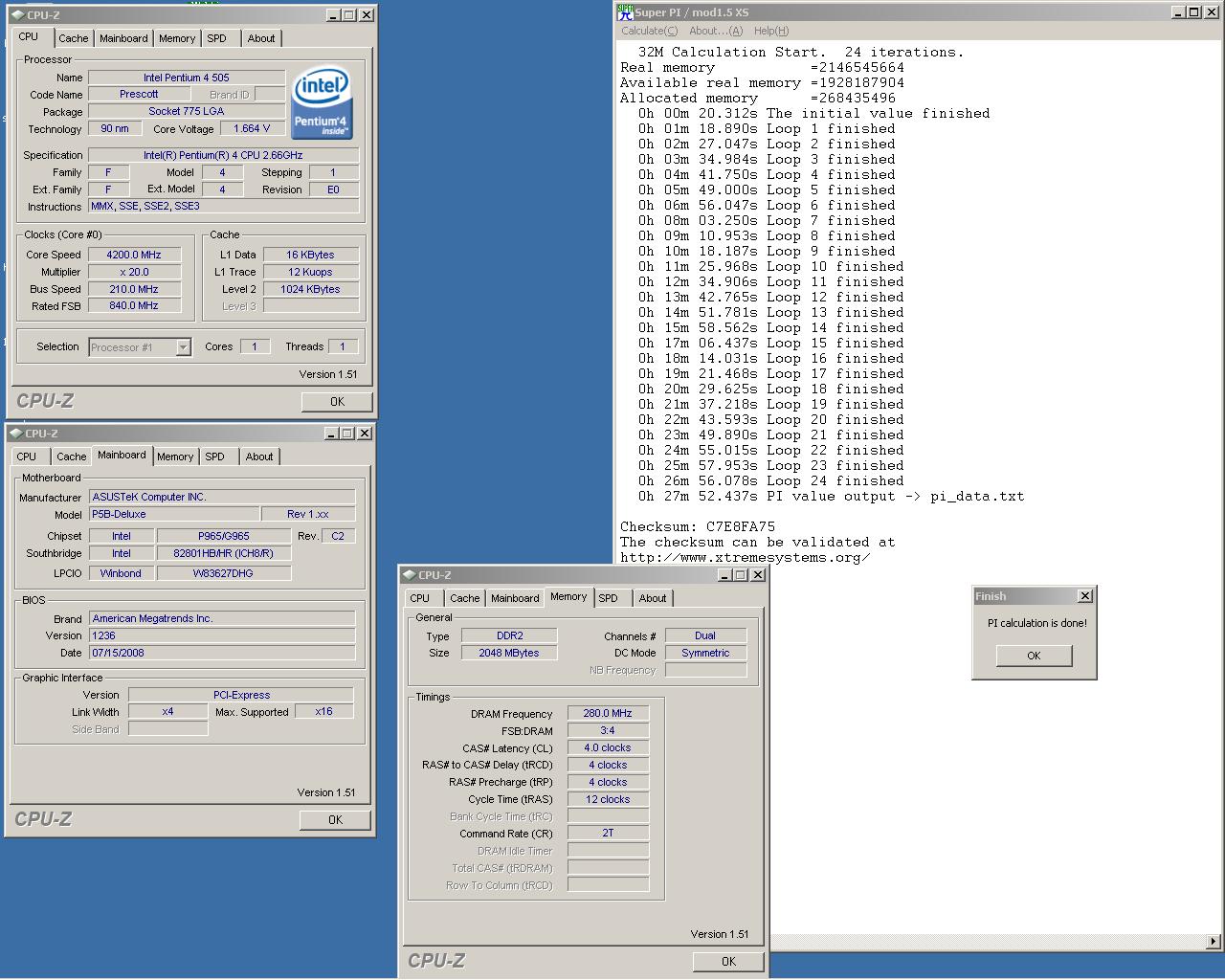
Task: Open the Calculate menu in Super PI
Action: click(650, 31)
